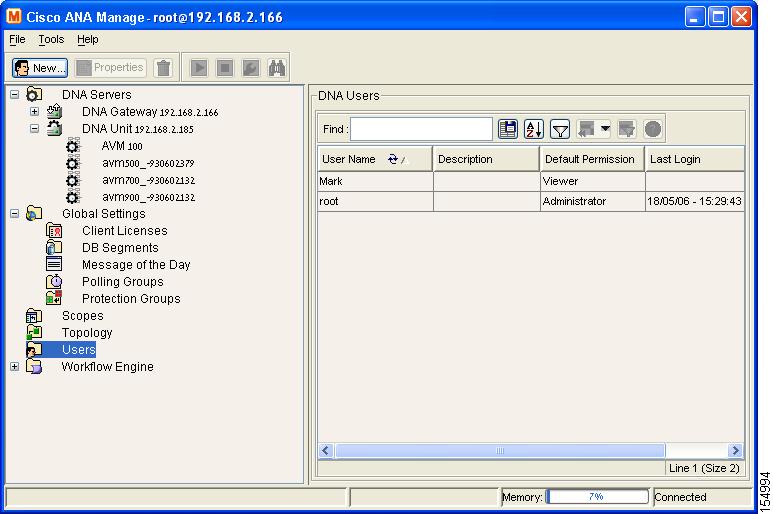Viewport: 773px width, 514px height.
Task: Click the New user button
Action: point(40,68)
